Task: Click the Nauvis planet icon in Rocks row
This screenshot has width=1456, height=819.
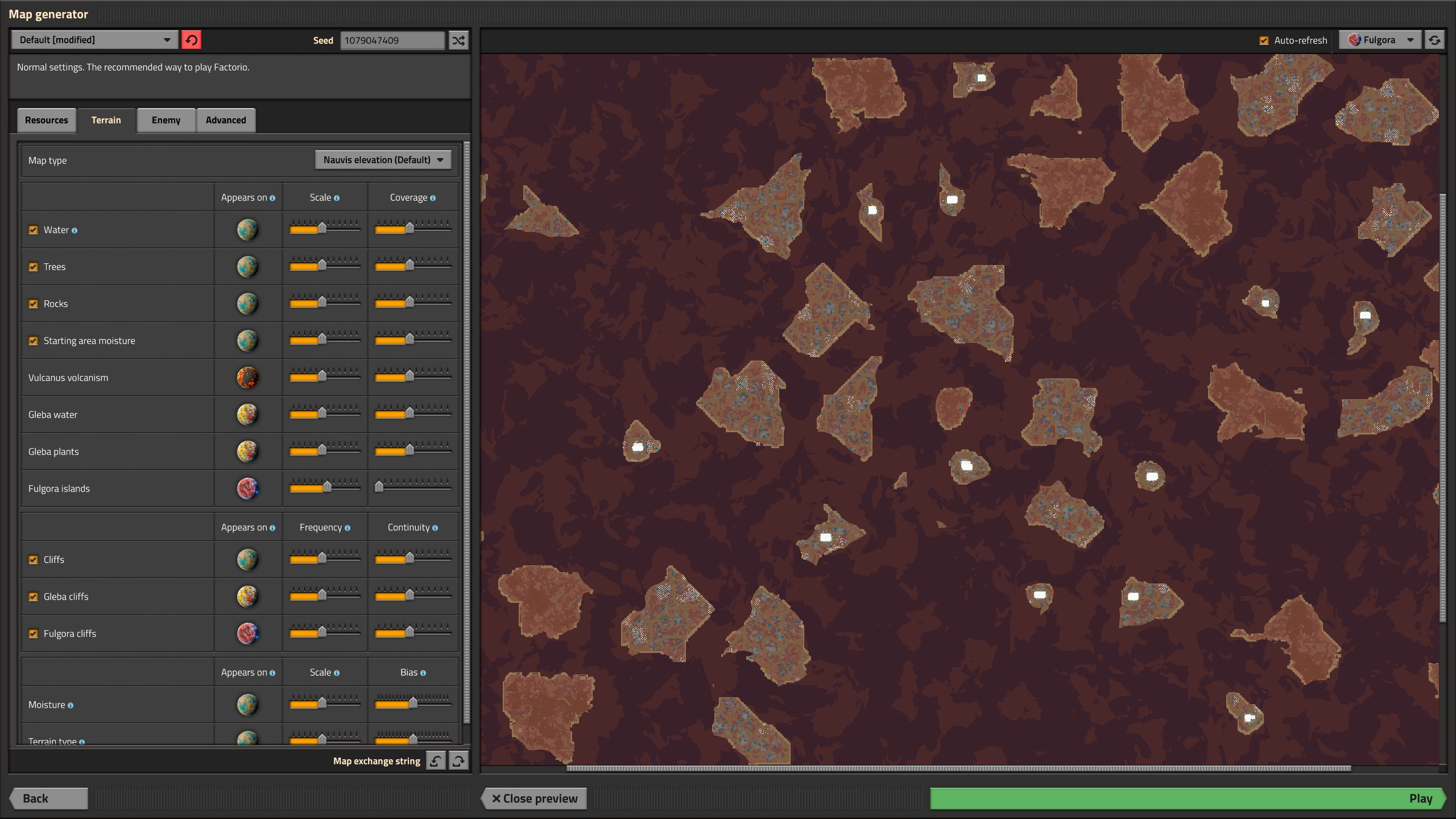Action: [247, 304]
